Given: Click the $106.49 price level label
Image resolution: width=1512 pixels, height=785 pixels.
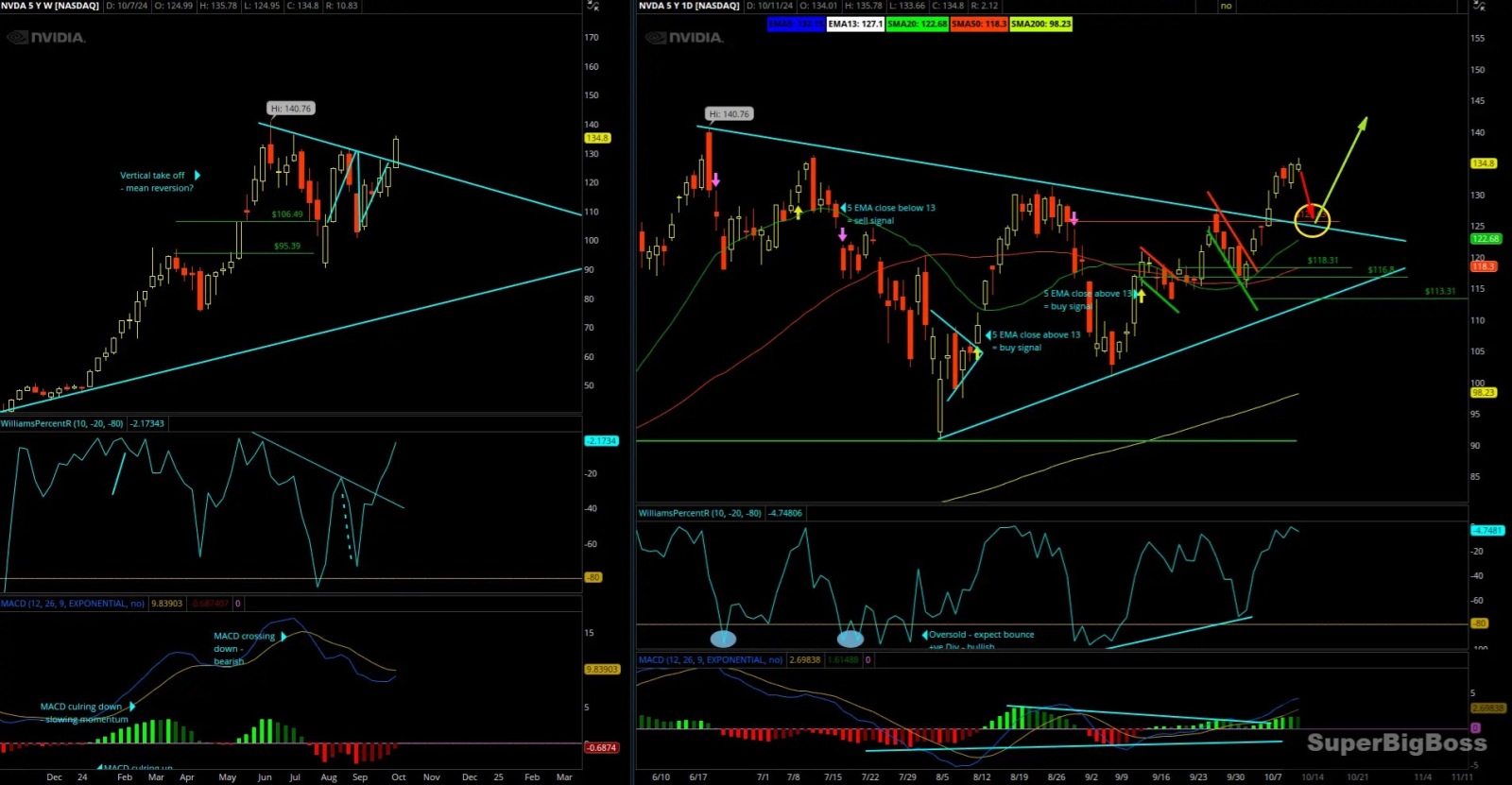Looking at the screenshot, I should click(287, 214).
